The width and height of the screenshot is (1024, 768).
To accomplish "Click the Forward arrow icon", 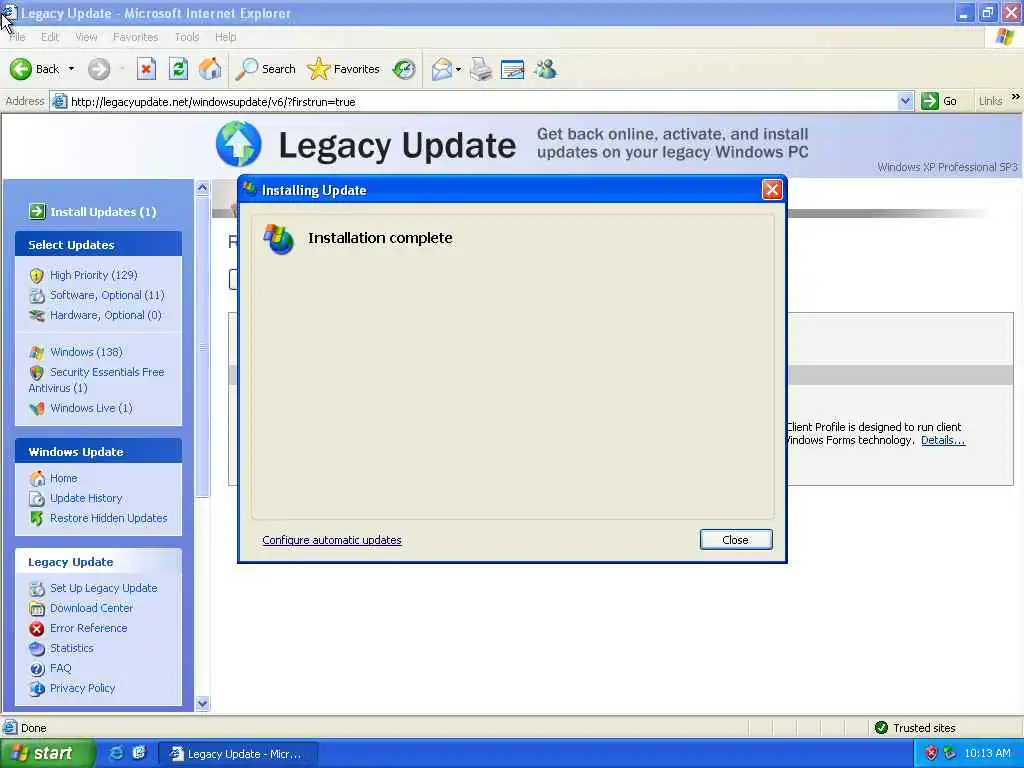I will 99,69.
